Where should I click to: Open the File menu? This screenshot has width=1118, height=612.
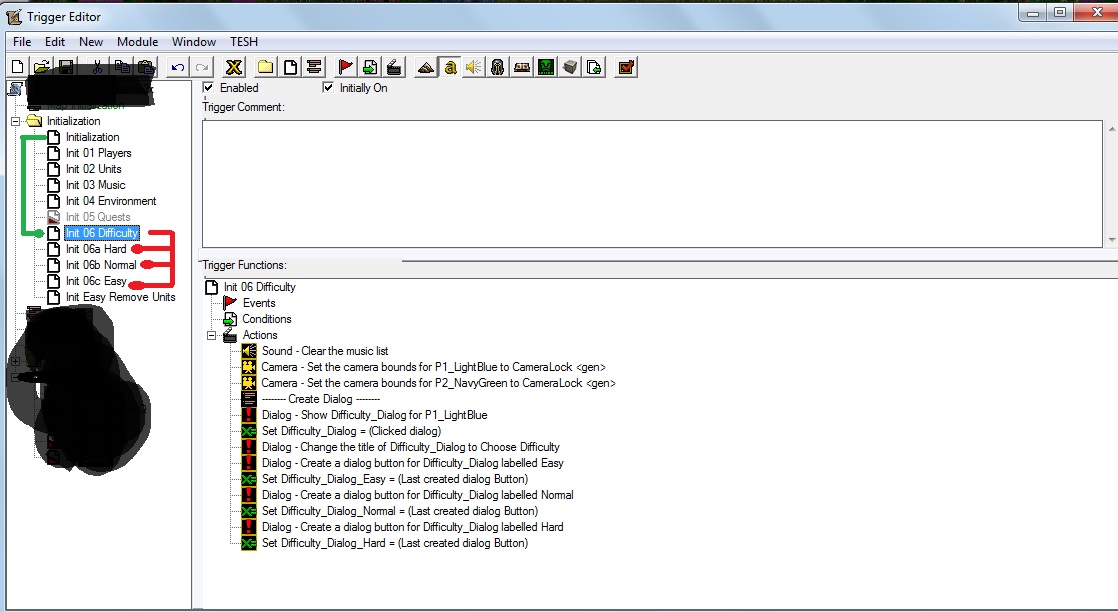[22, 42]
